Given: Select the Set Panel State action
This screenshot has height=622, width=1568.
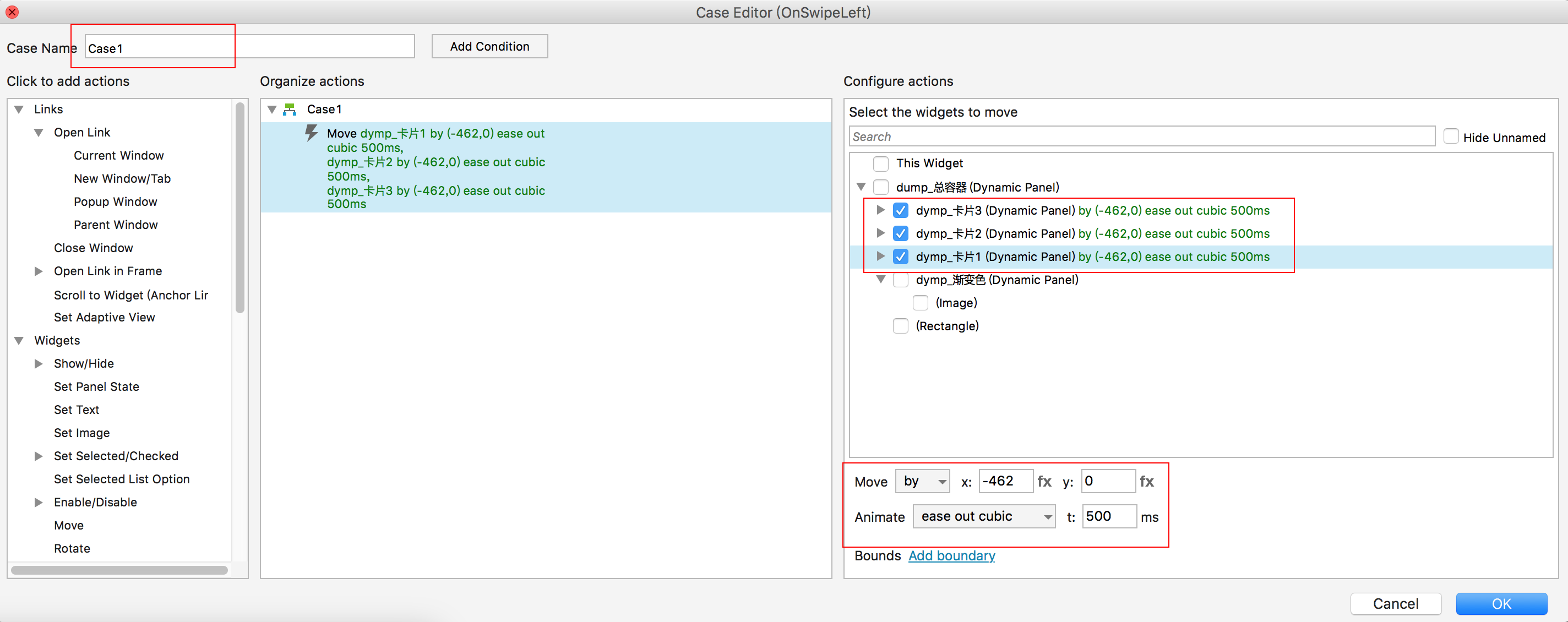Looking at the screenshot, I should pyautogui.click(x=96, y=386).
